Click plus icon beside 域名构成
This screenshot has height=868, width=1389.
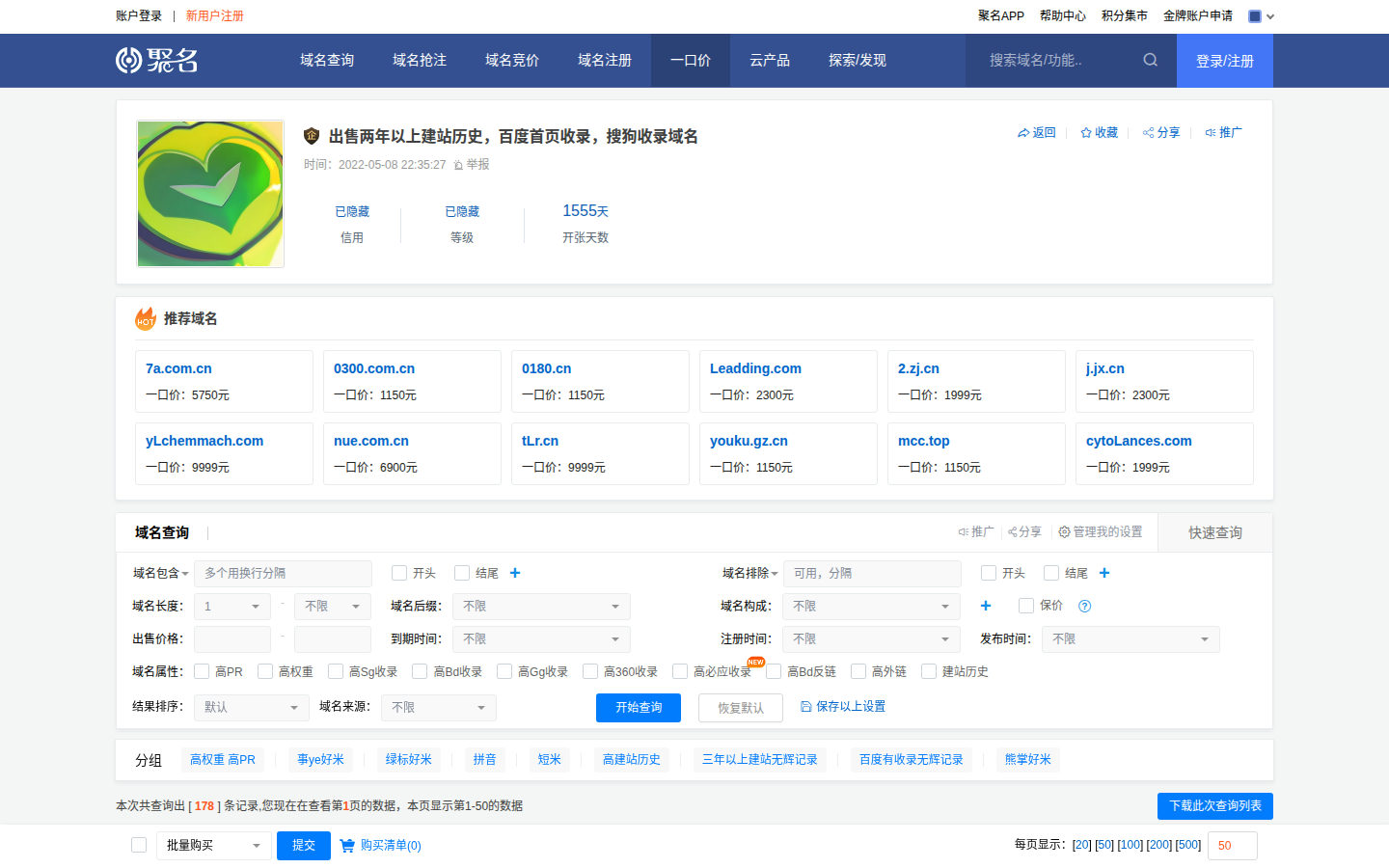[986, 606]
